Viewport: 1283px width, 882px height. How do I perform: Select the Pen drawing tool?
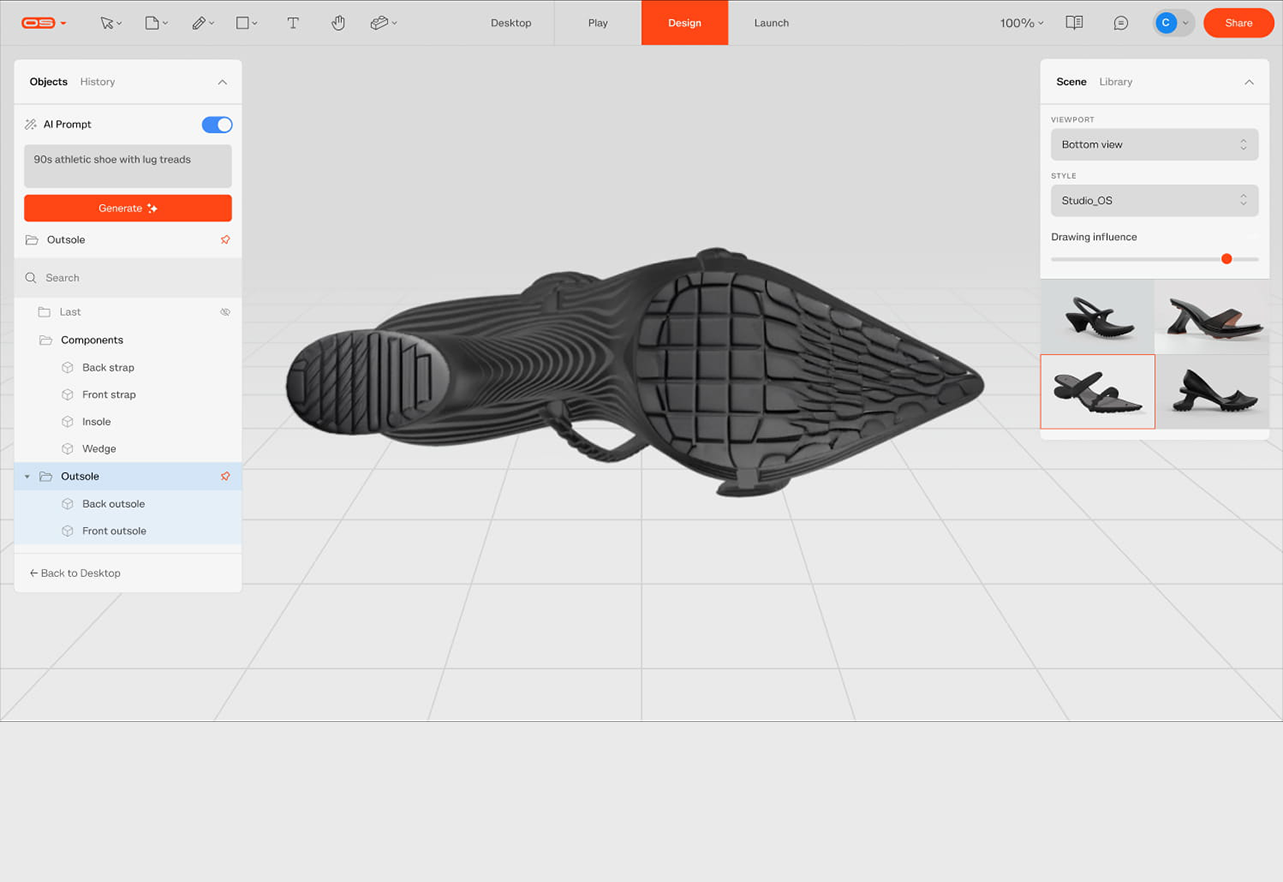tap(199, 23)
